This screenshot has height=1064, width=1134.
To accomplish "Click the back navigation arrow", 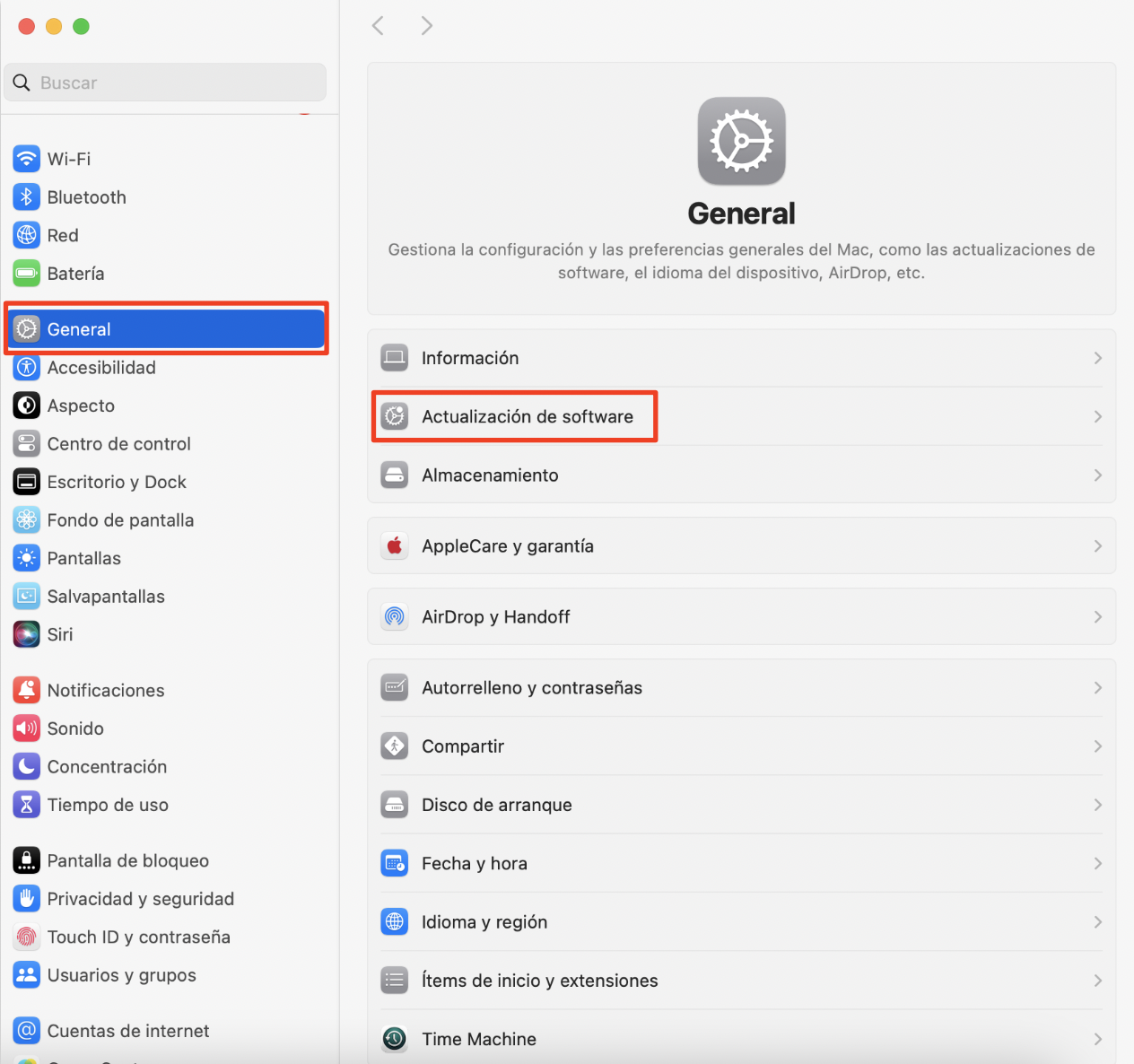I will (x=378, y=25).
